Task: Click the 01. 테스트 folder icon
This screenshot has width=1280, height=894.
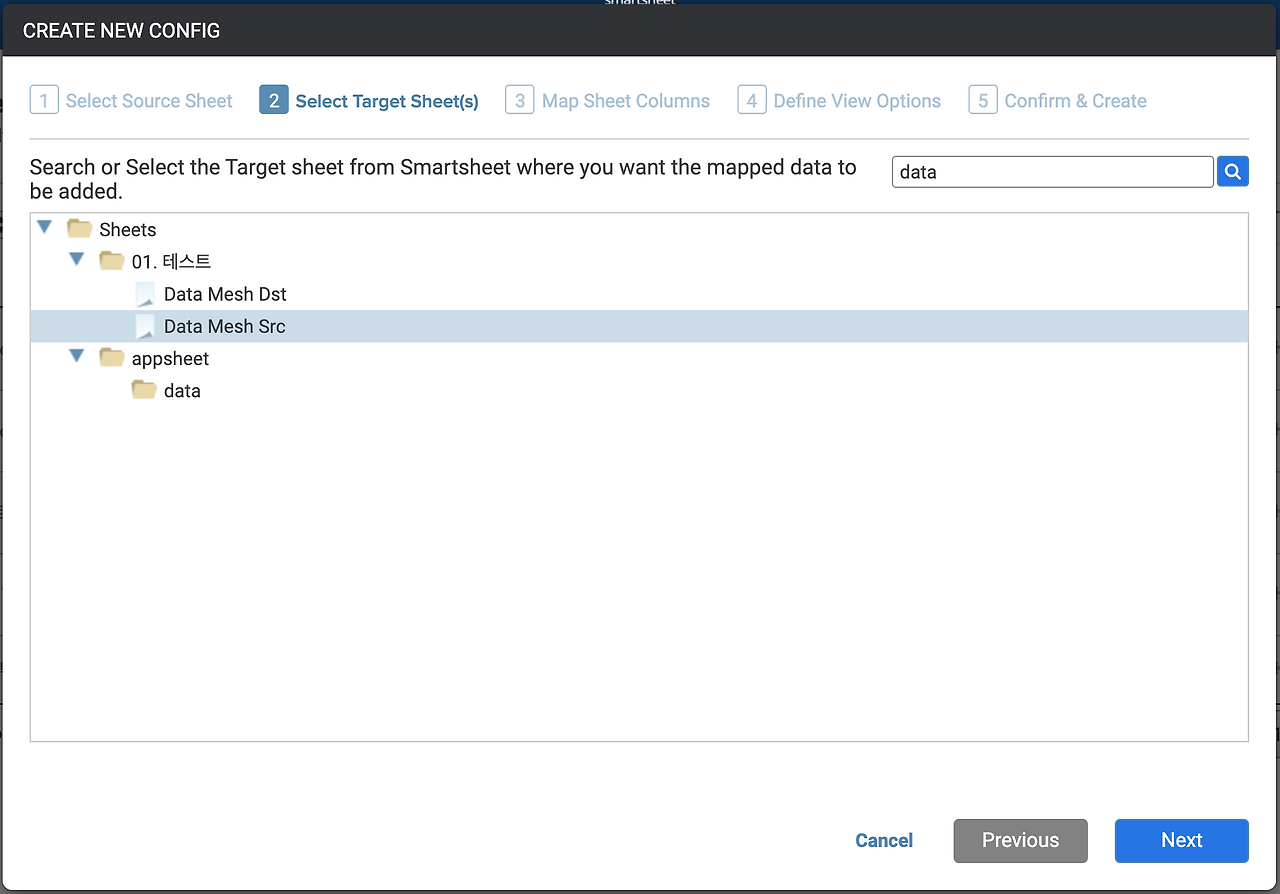Action: tap(112, 261)
